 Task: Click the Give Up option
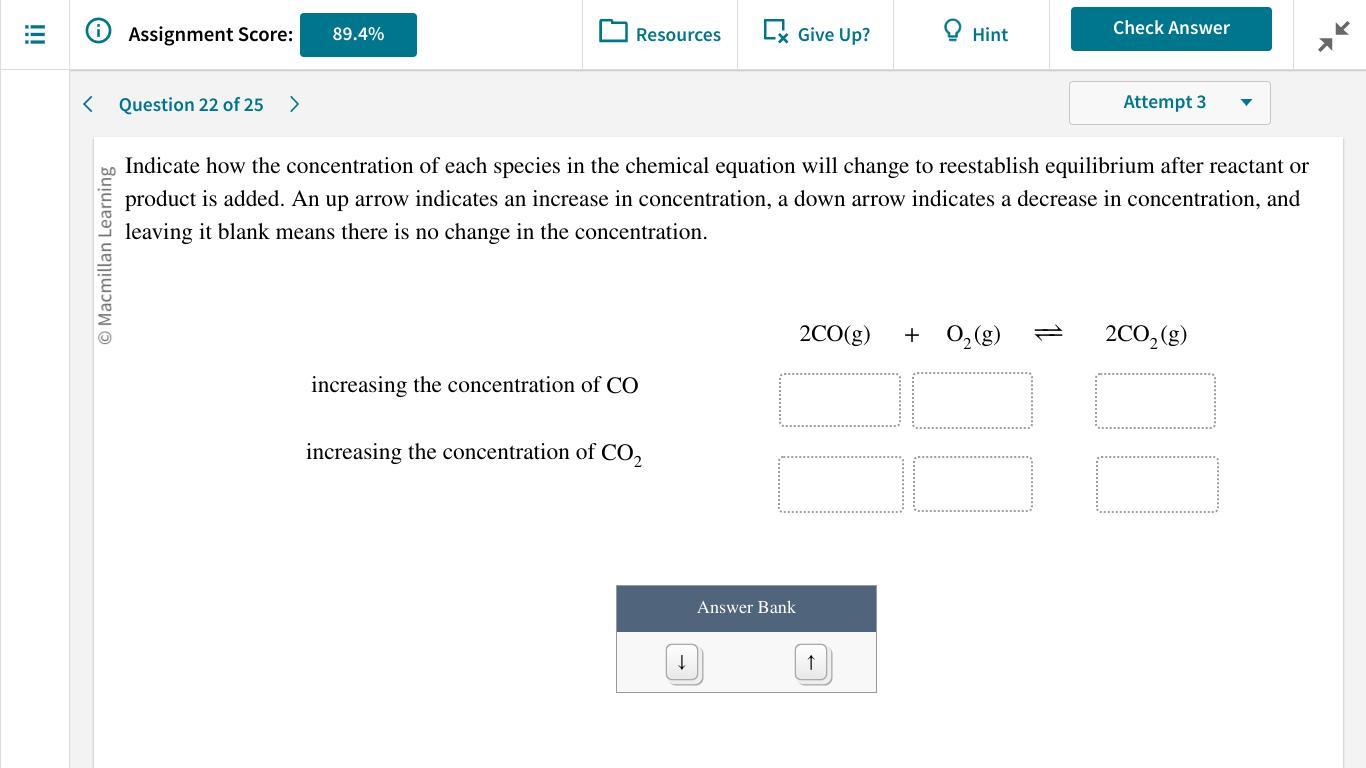[x=816, y=34]
